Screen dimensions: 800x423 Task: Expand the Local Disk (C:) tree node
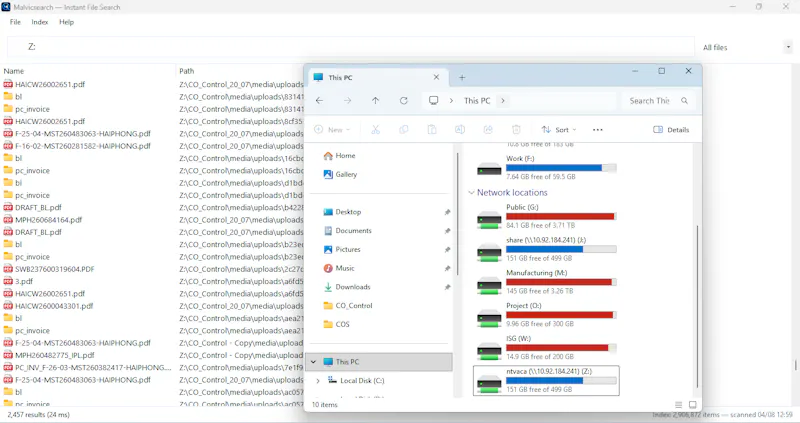(318, 381)
